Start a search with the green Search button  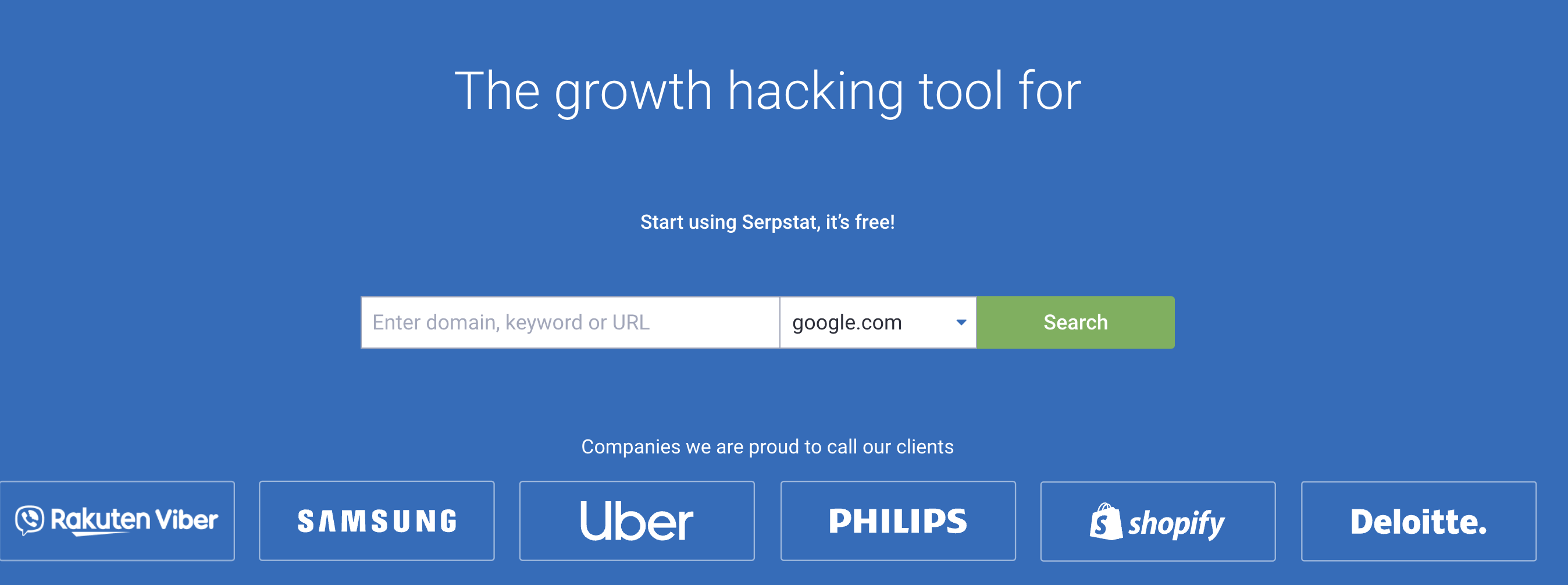(1075, 322)
